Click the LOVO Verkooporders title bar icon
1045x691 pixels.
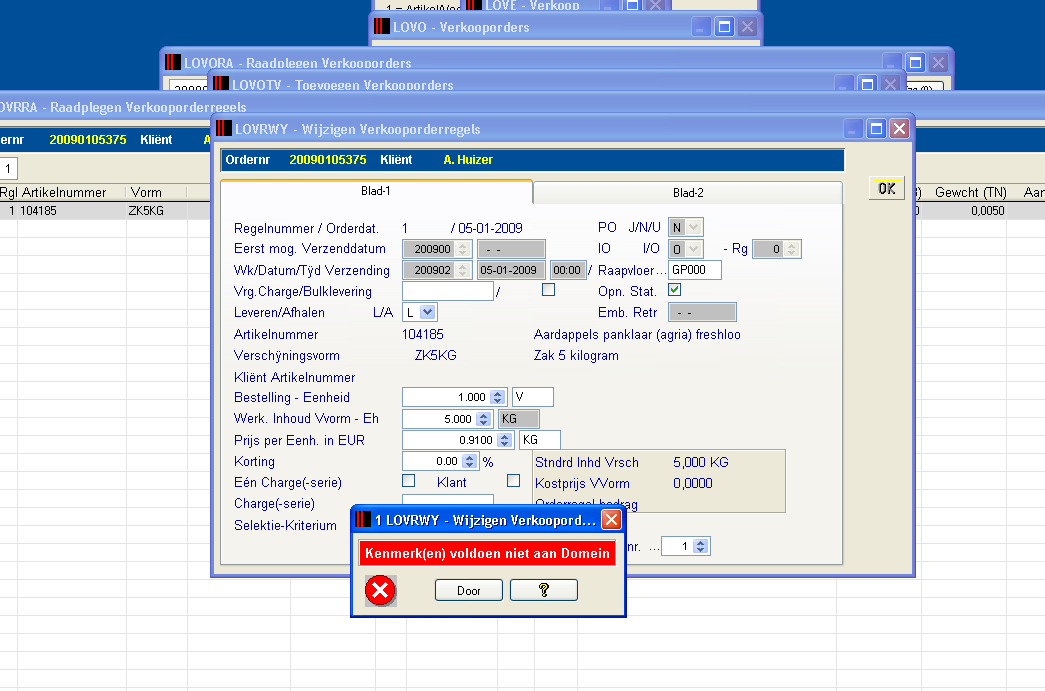coord(382,27)
